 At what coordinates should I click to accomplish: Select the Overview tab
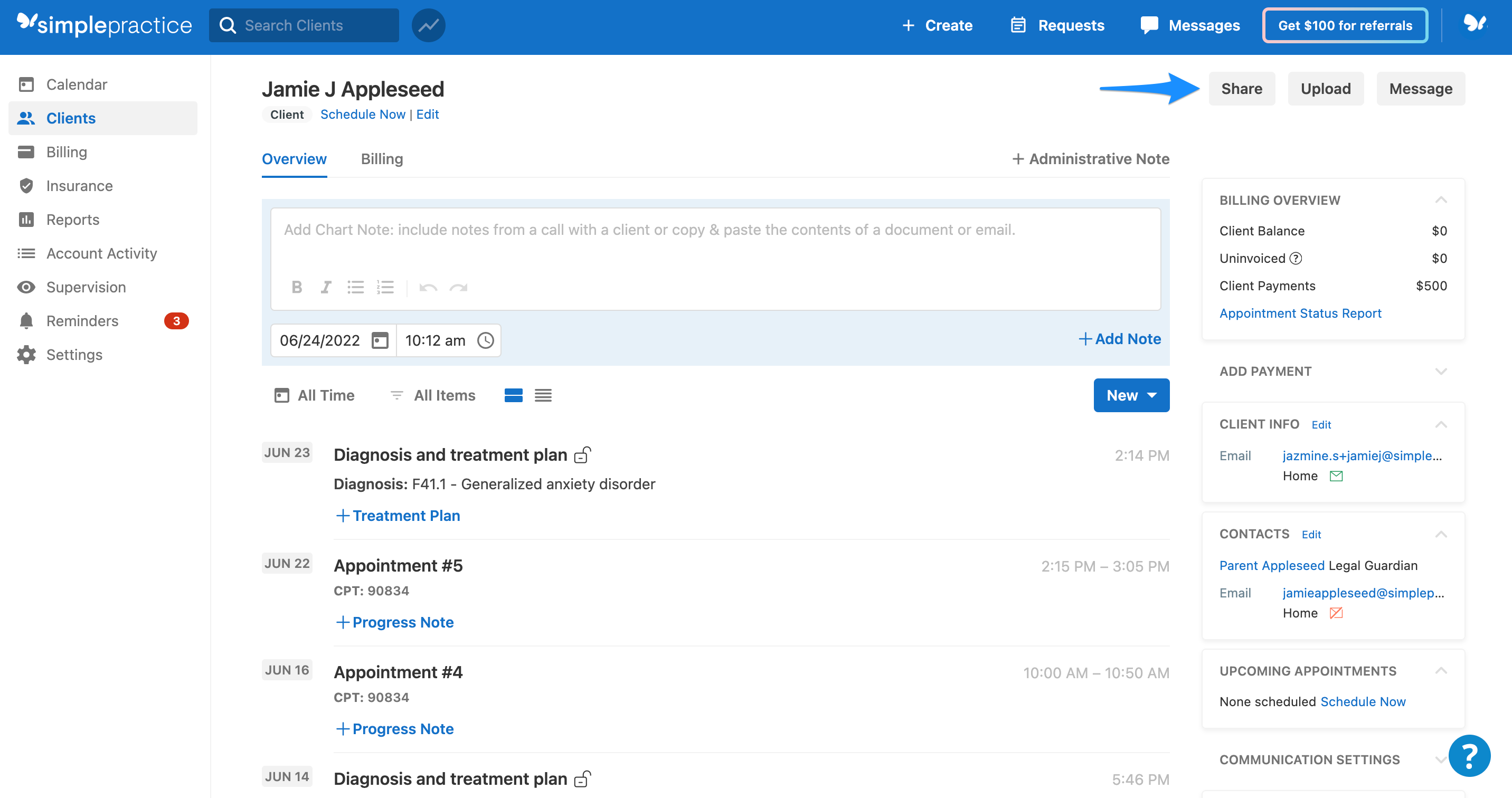click(294, 159)
